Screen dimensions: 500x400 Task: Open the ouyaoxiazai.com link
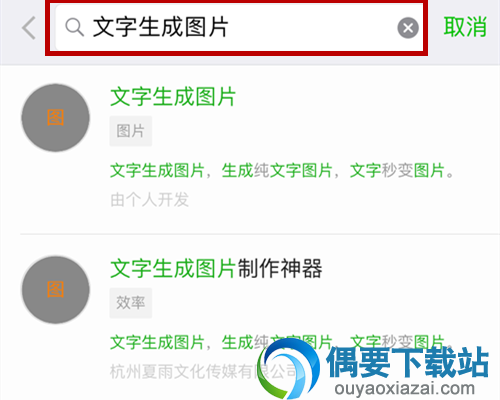click(x=405, y=388)
